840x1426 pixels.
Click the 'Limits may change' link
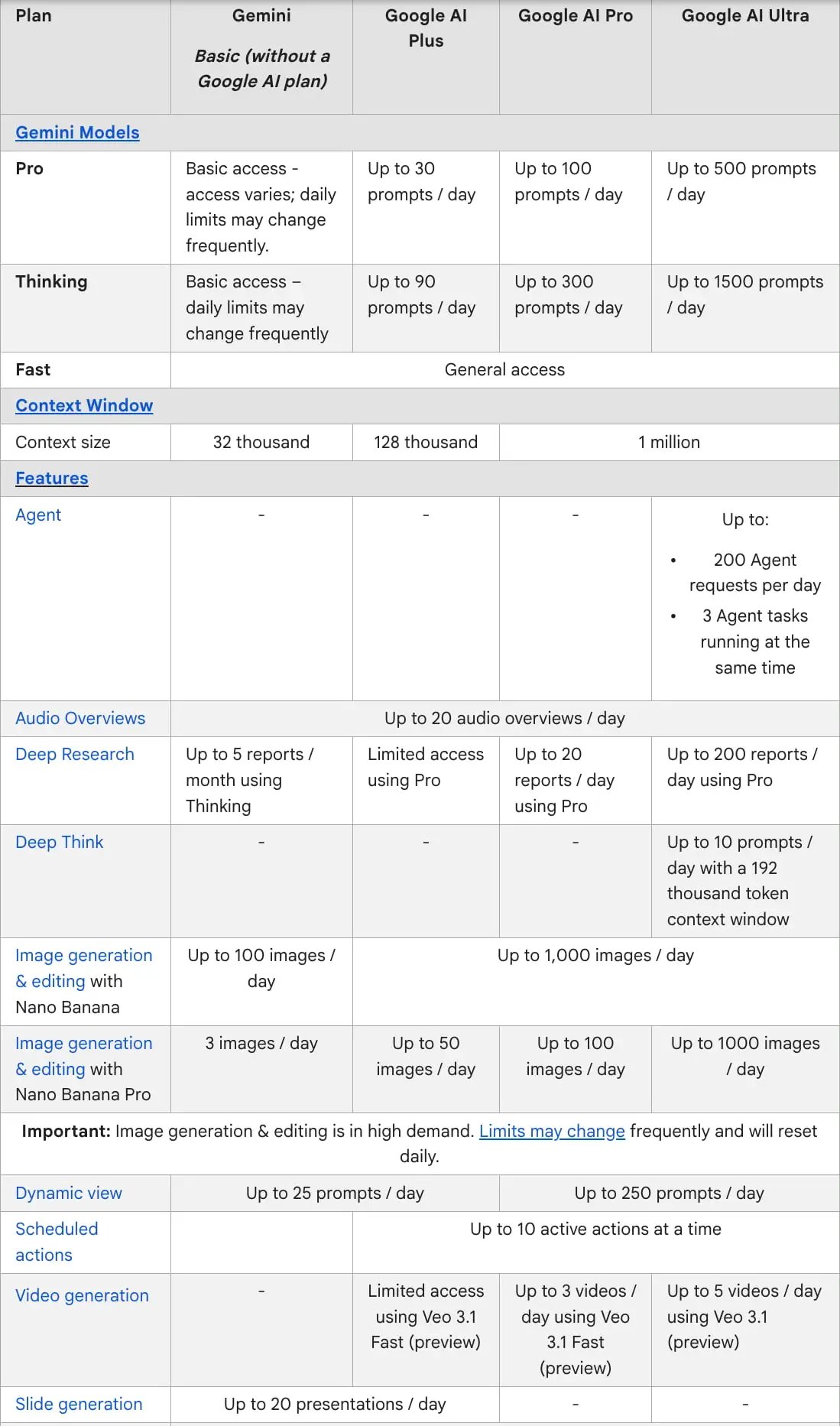click(x=552, y=1132)
